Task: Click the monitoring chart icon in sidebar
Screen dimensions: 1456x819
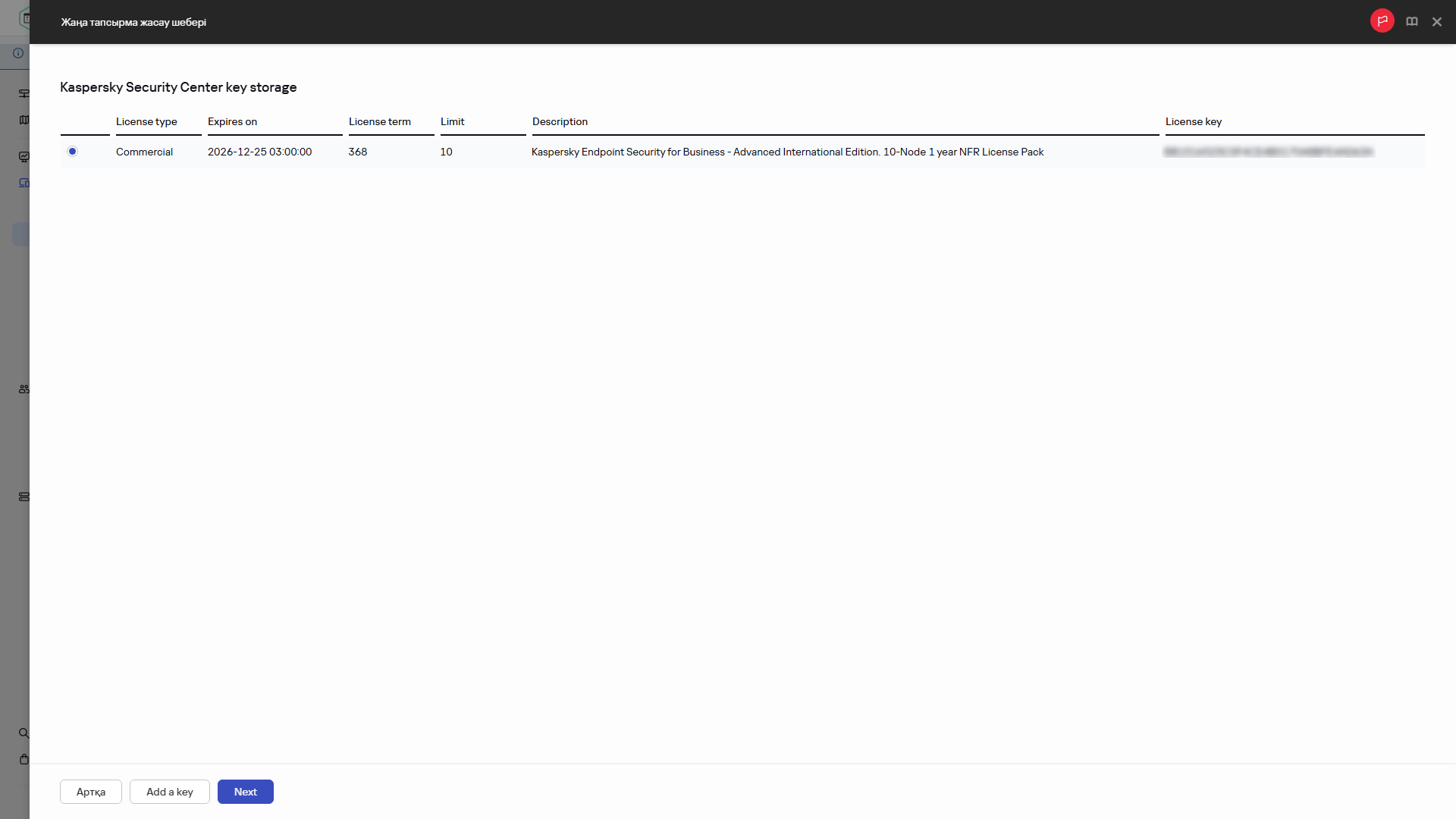Action: pyautogui.click(x=24, y=157)
